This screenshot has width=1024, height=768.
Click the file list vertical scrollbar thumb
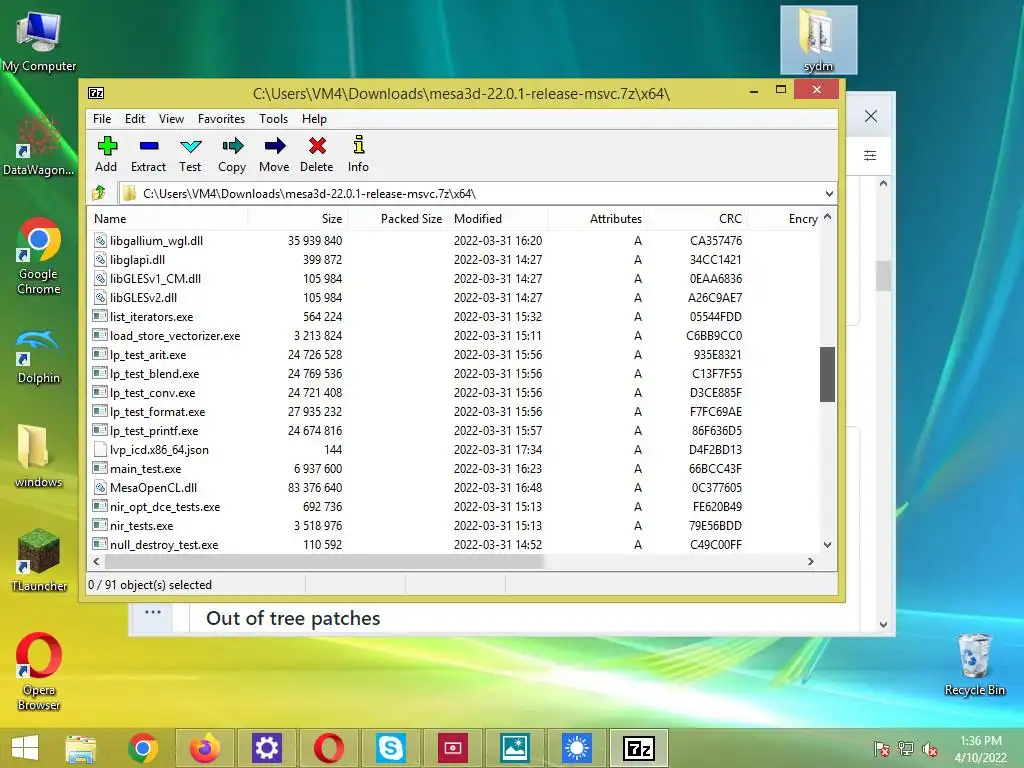pyautogui.click(x=827, y=374)
